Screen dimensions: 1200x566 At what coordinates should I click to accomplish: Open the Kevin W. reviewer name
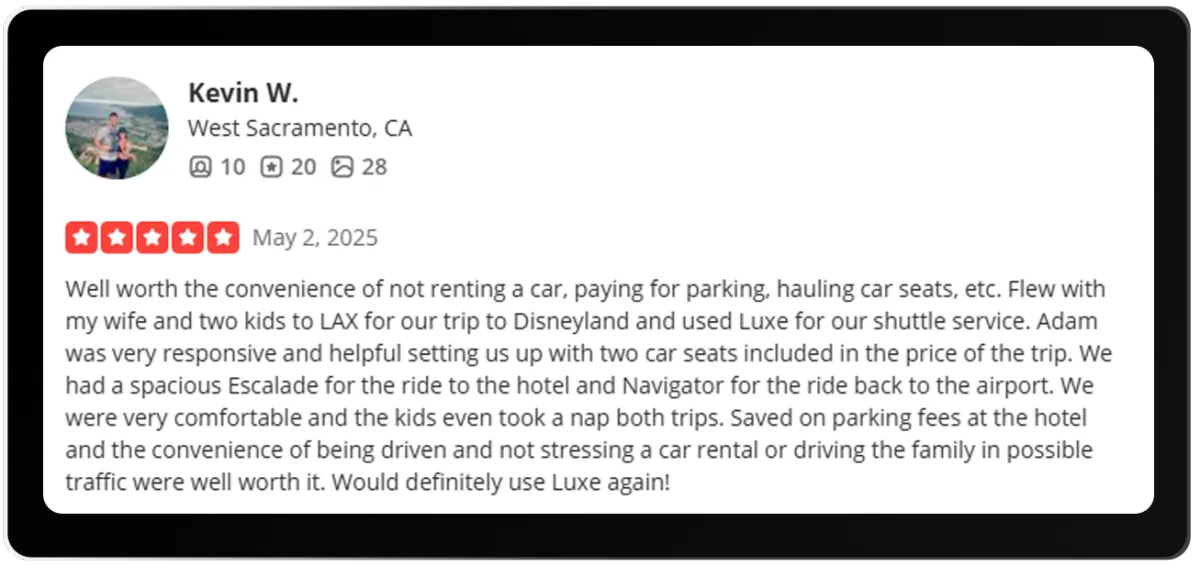pyautogui.click(x=243, y=93)
